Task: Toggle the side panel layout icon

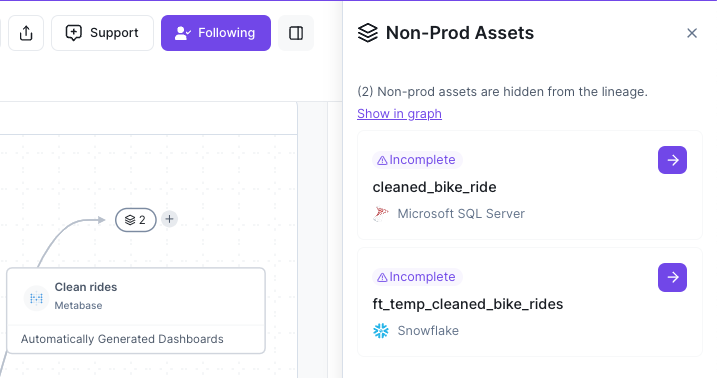Action: coord(296,33)
